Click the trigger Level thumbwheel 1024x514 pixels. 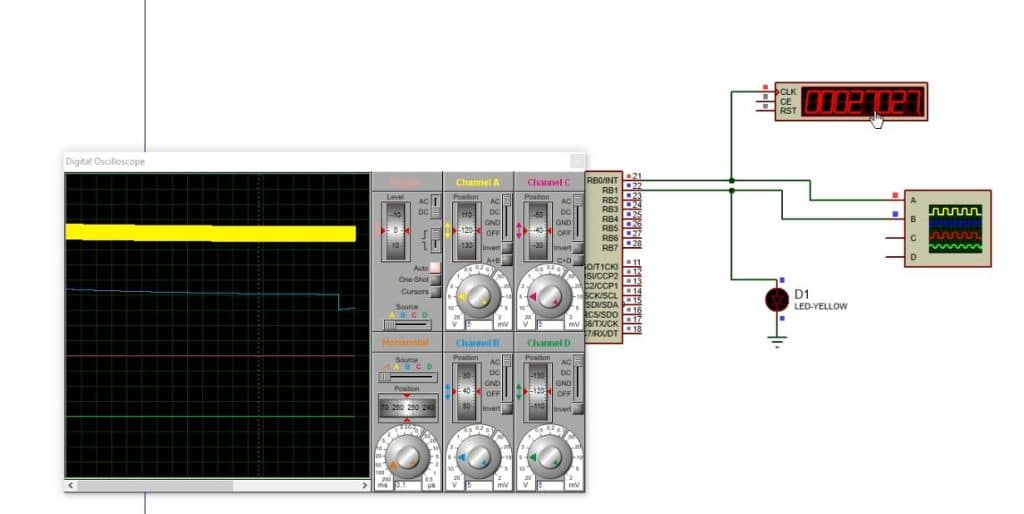point(395,231)
